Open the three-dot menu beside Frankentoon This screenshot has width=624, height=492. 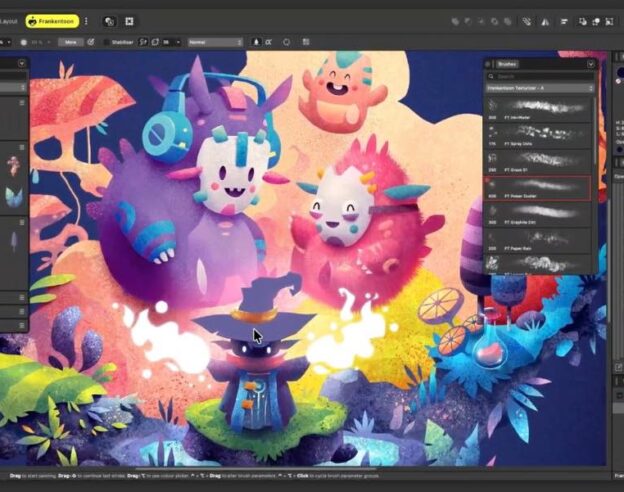click(86, 21)
